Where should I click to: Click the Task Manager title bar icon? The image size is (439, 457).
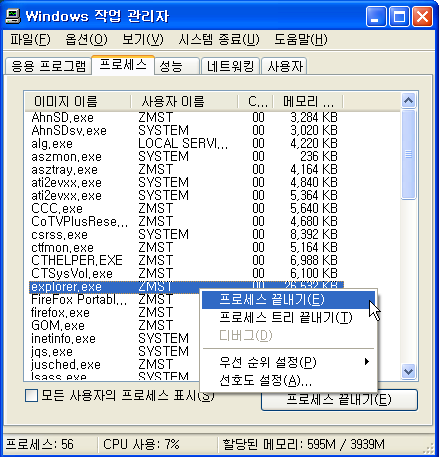[x=13, y=16]
